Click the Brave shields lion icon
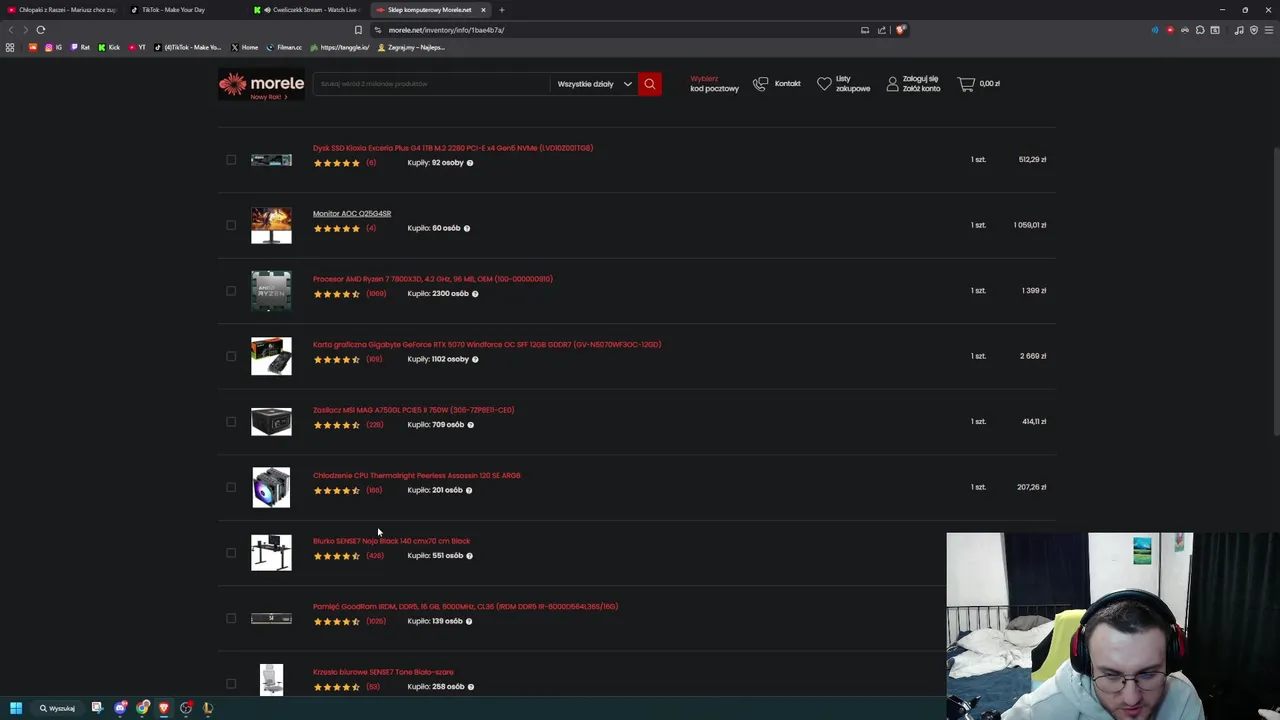This screenshot has height=720, width=1280. [900, 30]
